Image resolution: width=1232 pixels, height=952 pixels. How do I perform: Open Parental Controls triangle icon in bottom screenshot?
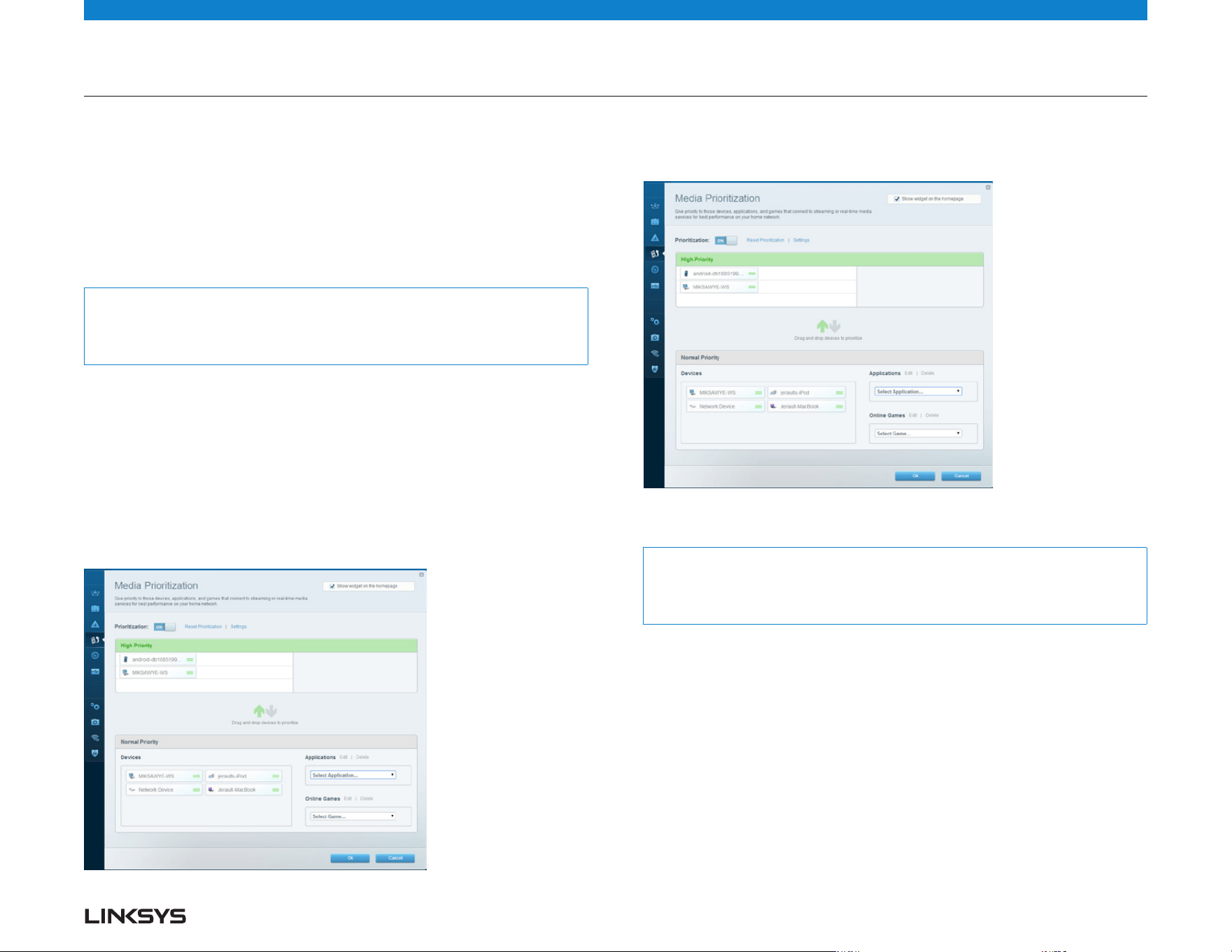95,624
